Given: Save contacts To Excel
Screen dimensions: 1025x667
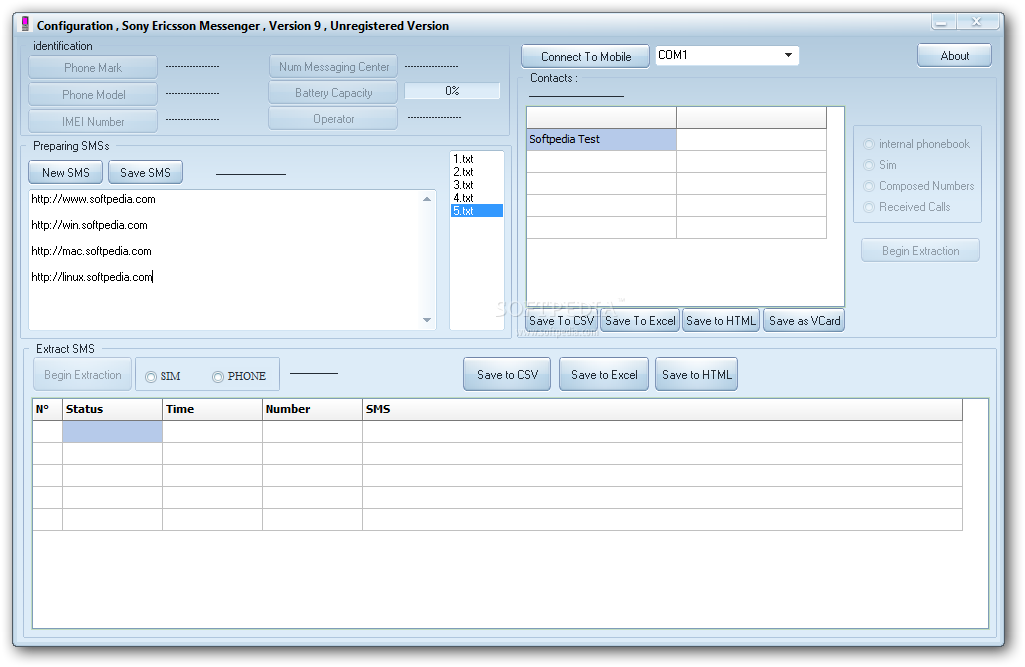Looking at the screenshot, I should (x=640, y=320).
